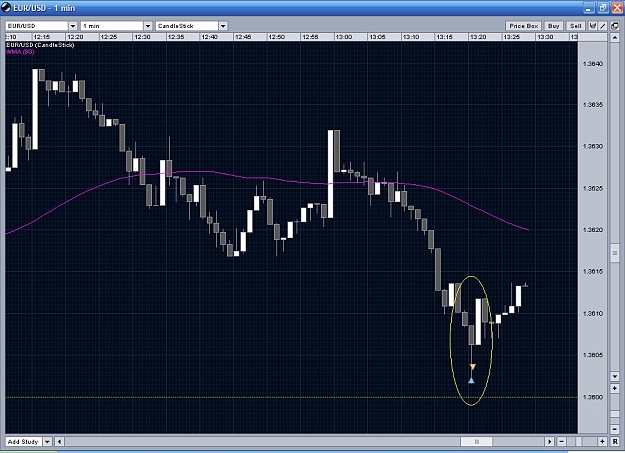The width and height of the screenshot is (625, 453).
Task: Open the 1 min timeframe dropdown
Action: pyautogui.click(x=148, y=26)
